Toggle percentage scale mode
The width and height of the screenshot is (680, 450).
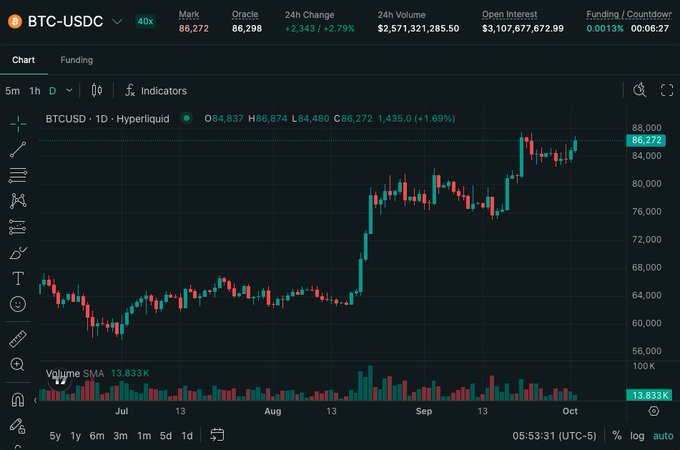(x=617, y=435)
